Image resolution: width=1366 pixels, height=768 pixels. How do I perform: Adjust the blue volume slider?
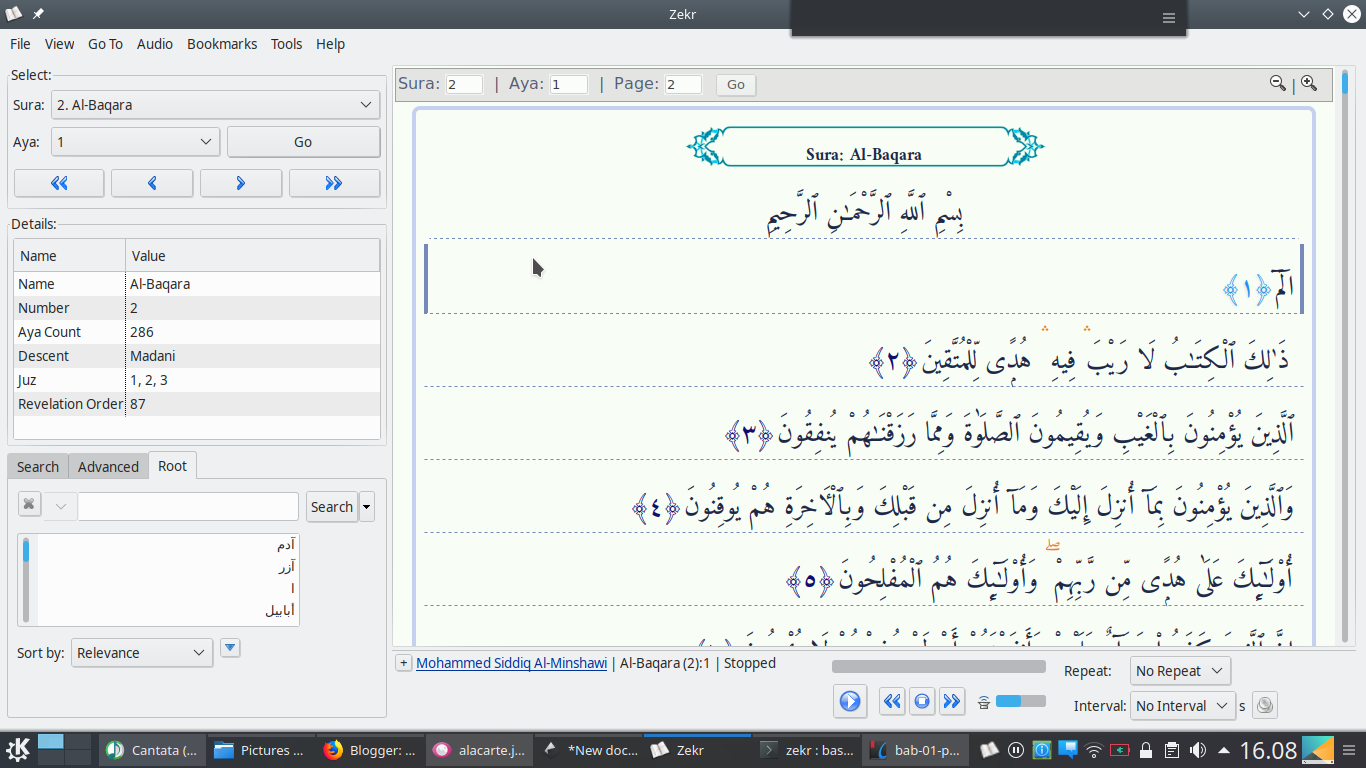pos(1020,702)
